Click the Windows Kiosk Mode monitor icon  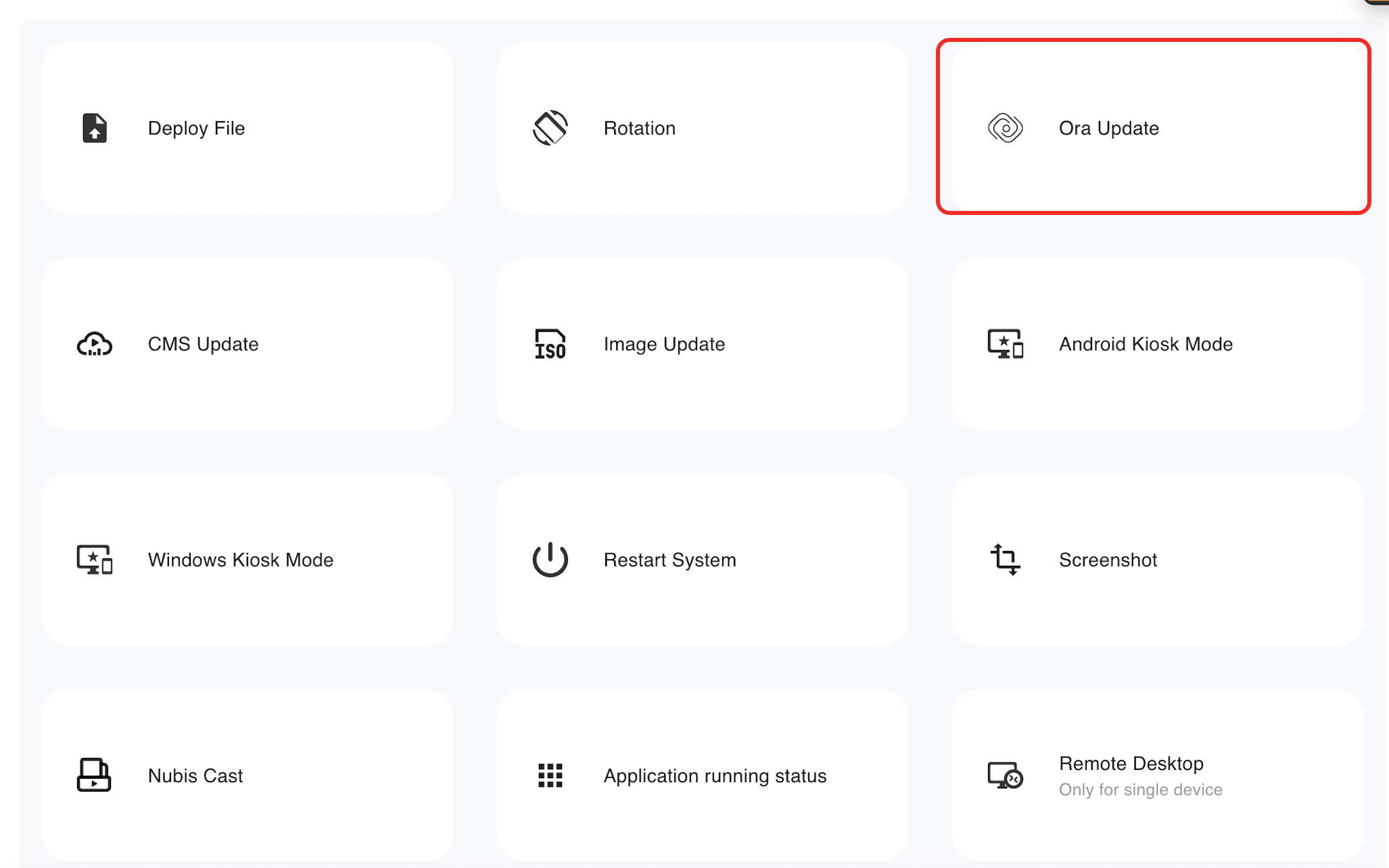coord(95,560)
